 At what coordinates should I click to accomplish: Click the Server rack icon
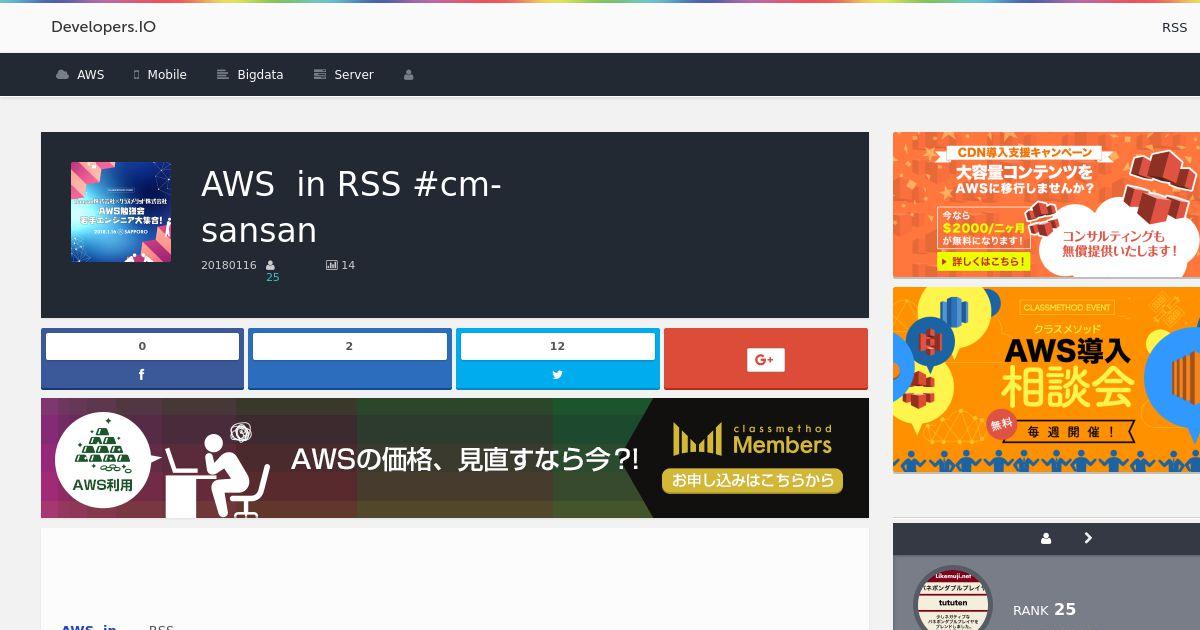(320, 75)
